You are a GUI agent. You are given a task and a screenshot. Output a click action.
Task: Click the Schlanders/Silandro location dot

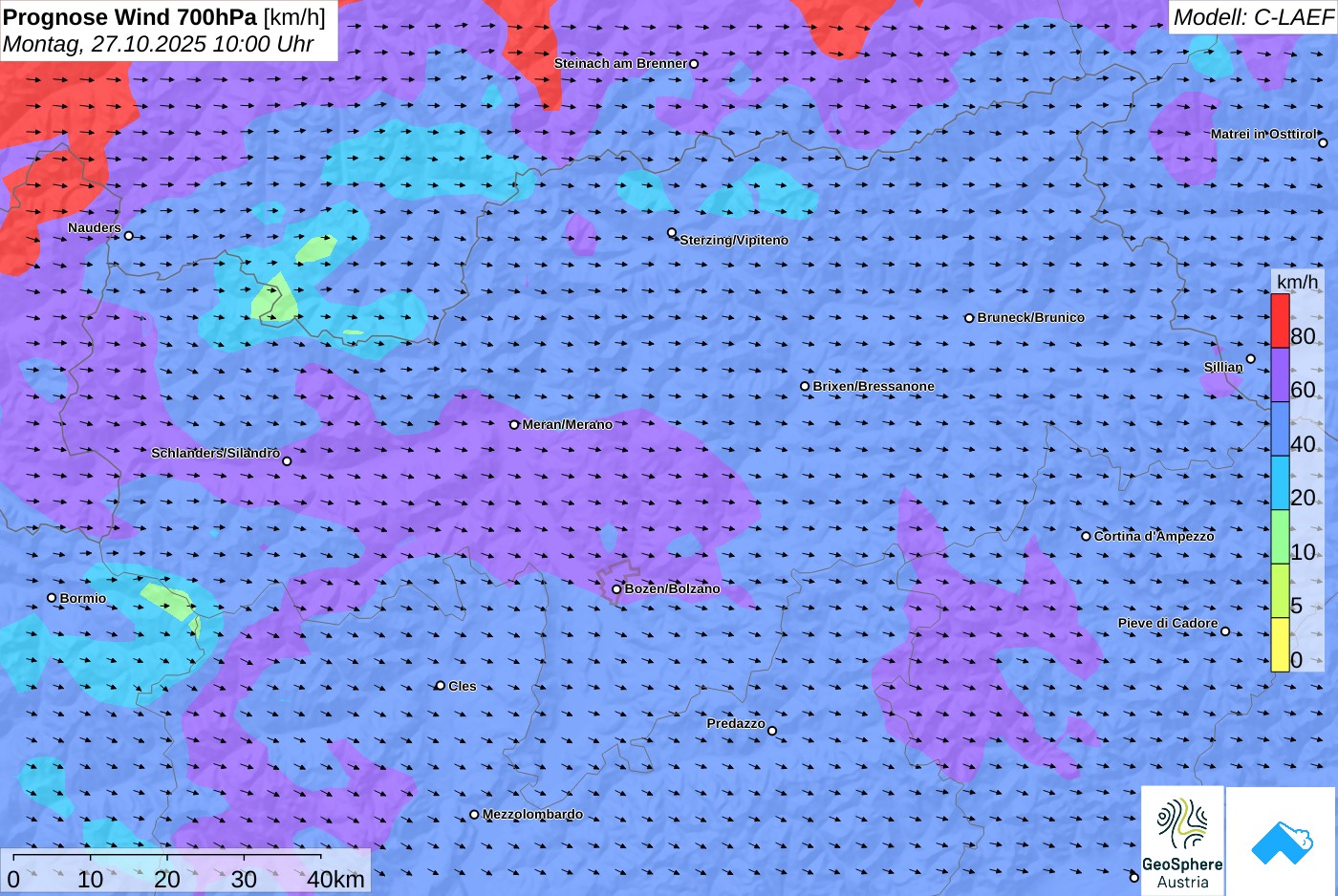click(287, 461)
